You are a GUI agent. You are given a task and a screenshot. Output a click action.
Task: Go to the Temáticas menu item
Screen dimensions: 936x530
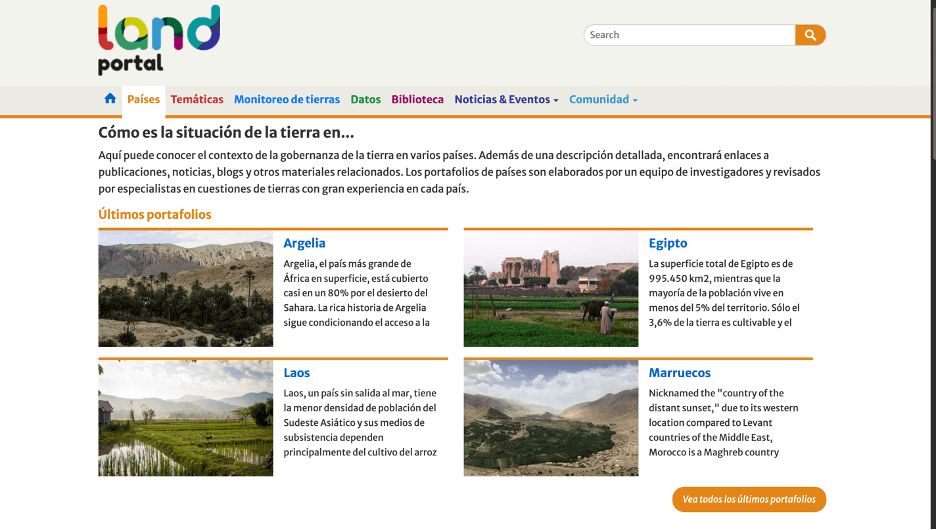point(197,100)
